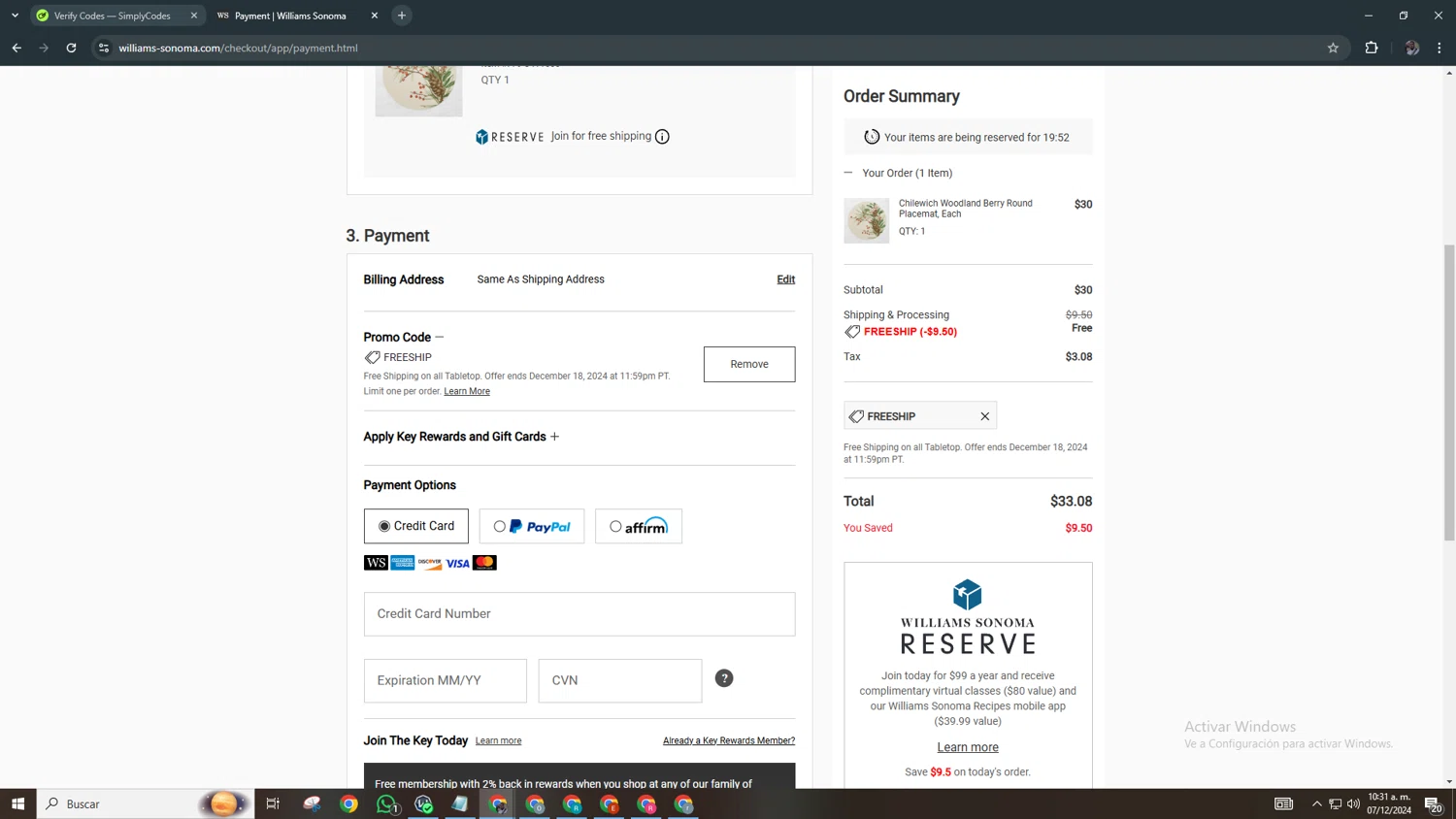Go back using the browser back arrow
The width and height of the screenshot is (1456, 819).
17,48
